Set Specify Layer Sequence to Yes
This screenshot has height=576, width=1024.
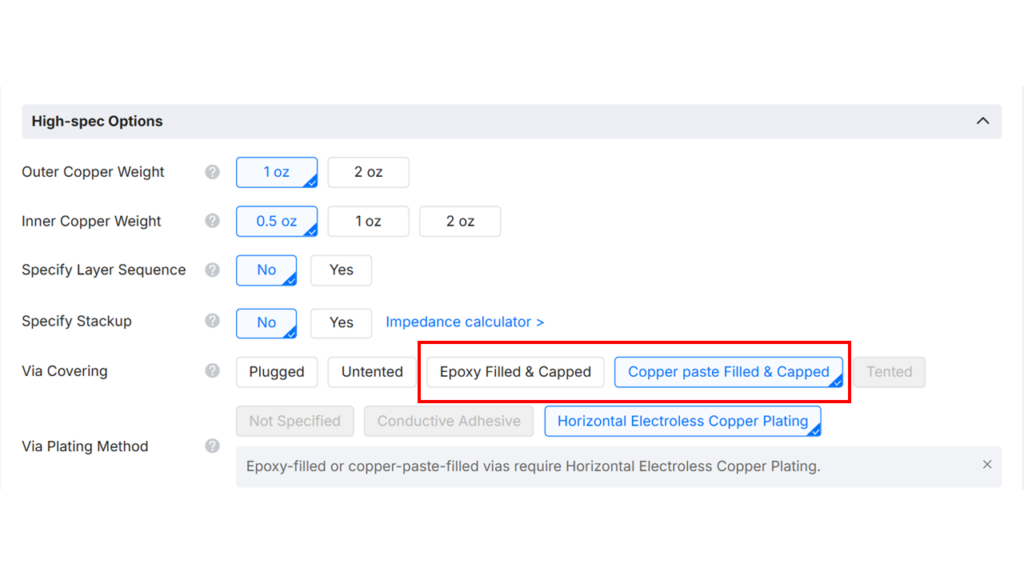(x=341, y=270)
